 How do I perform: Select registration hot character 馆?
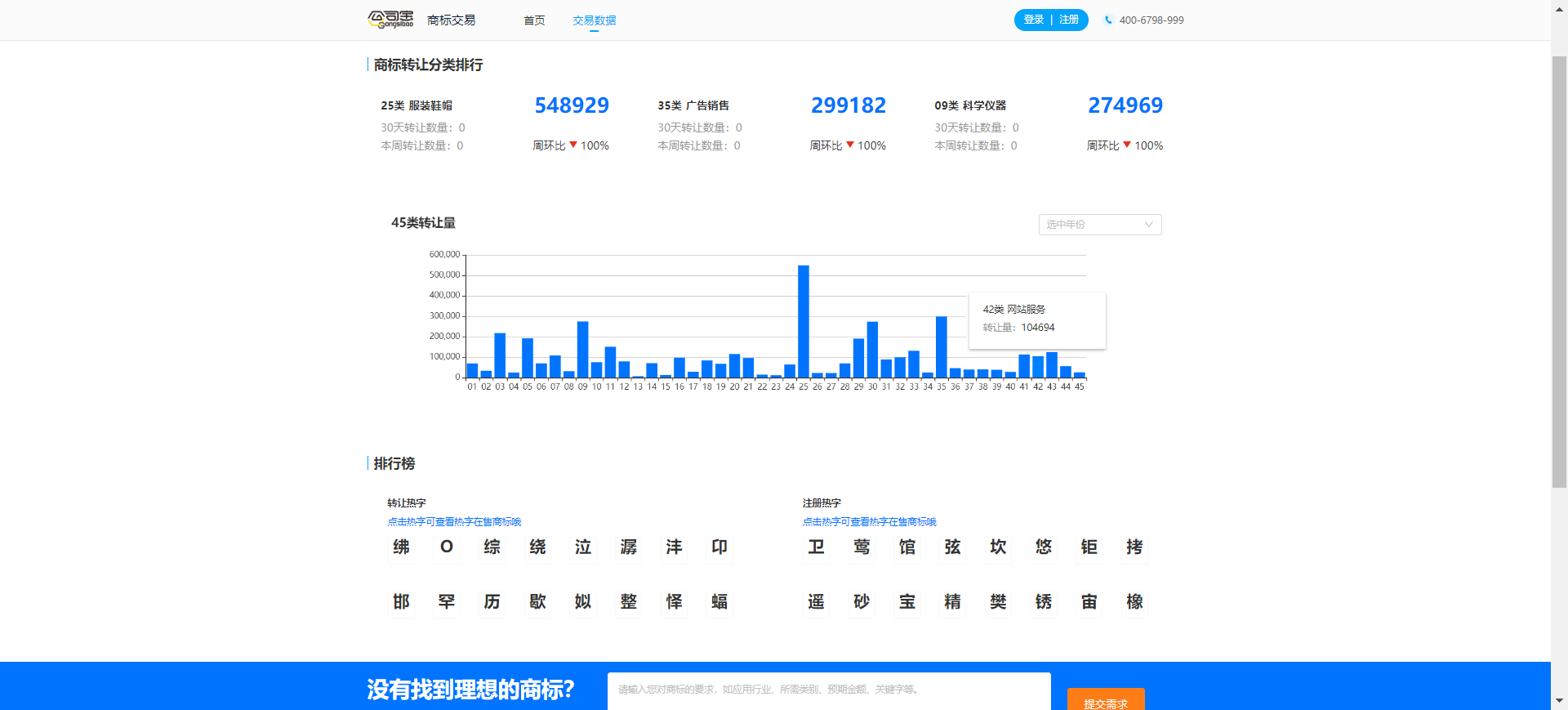(907, 547)
